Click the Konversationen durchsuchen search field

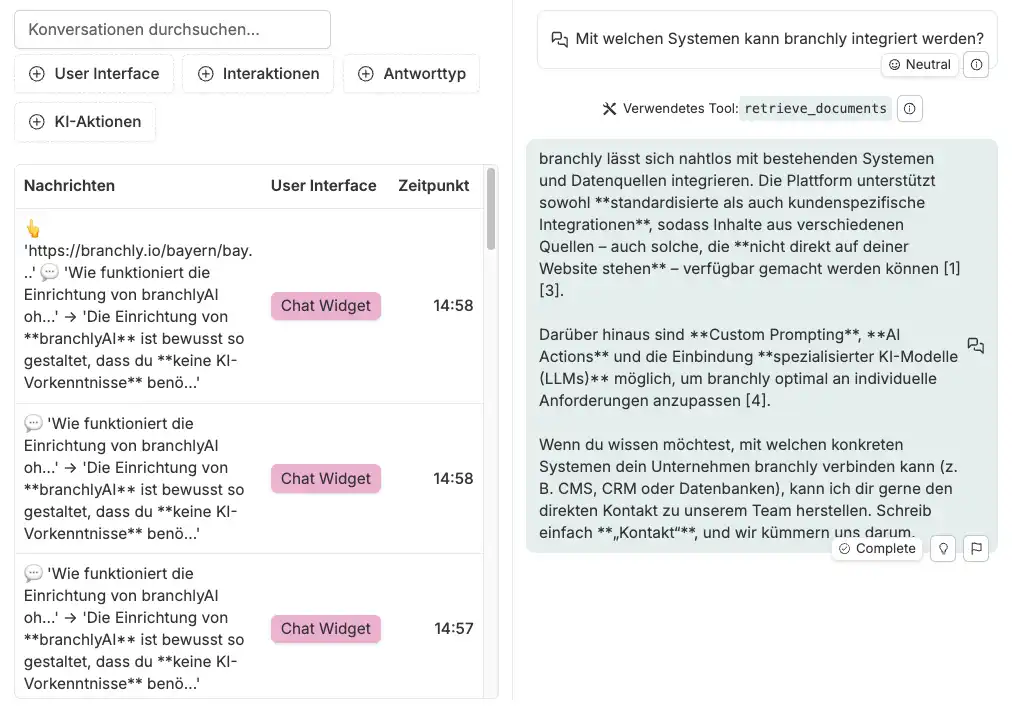[x=172, y=30]
